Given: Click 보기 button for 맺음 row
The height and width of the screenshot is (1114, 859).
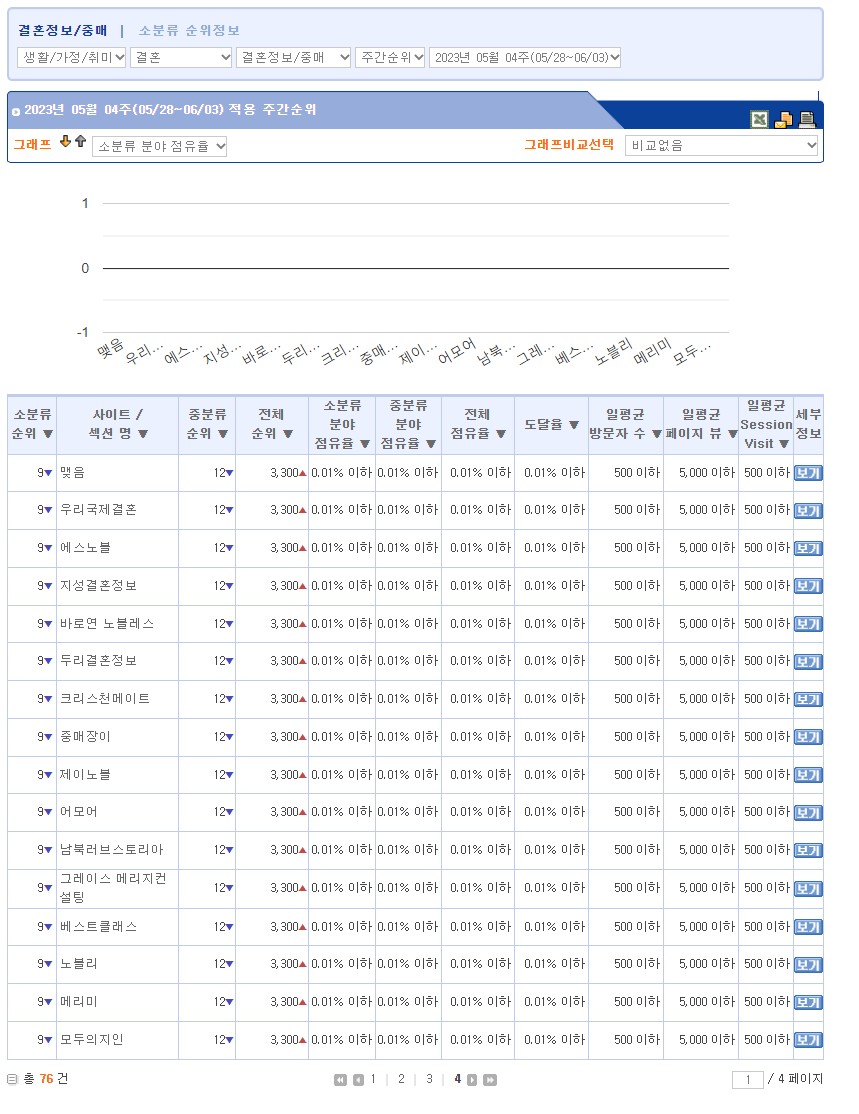Looking at the screenshot, I should tap(807, 473).
